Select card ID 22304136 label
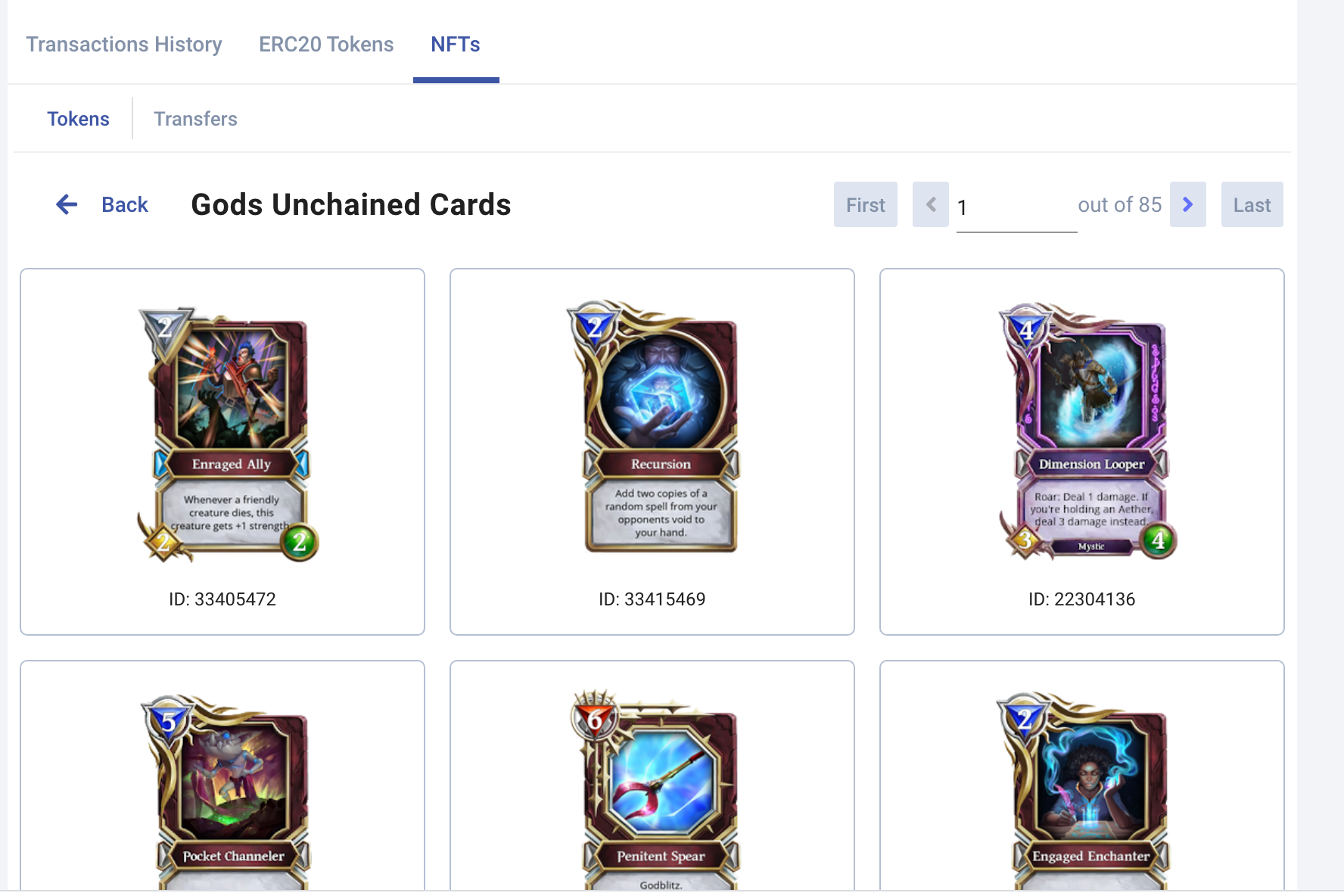The height and width of the screenshot is (896, 1344). 1082,599
